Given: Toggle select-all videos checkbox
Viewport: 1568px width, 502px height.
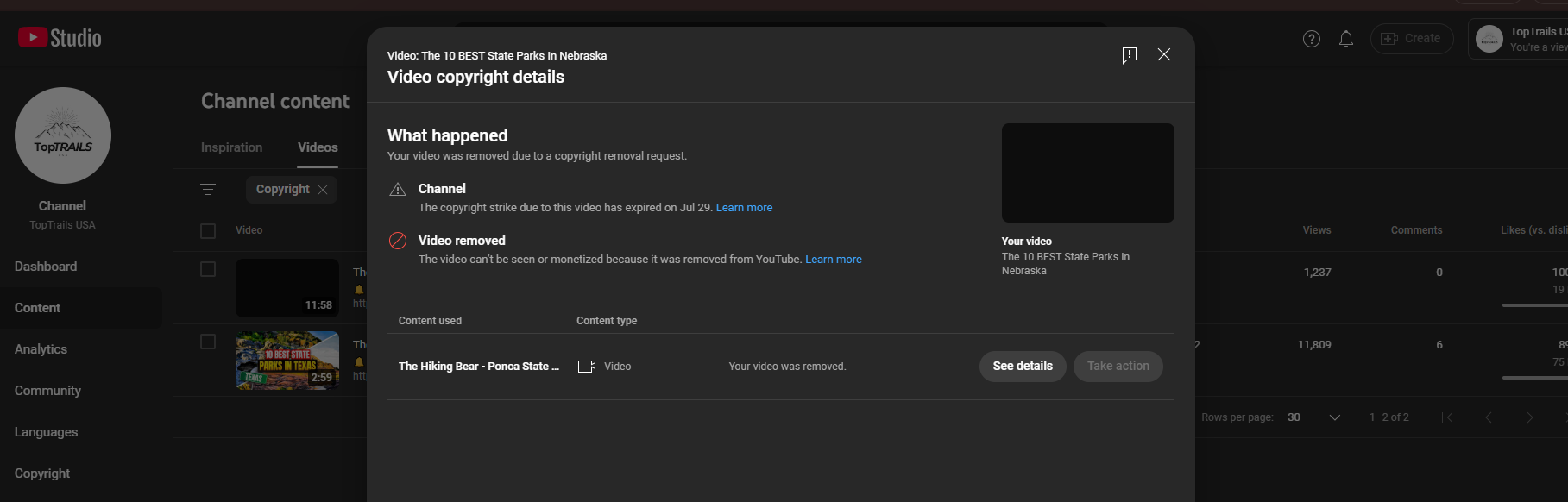Looking at the screenshot, I should click(x=208, y=231).
